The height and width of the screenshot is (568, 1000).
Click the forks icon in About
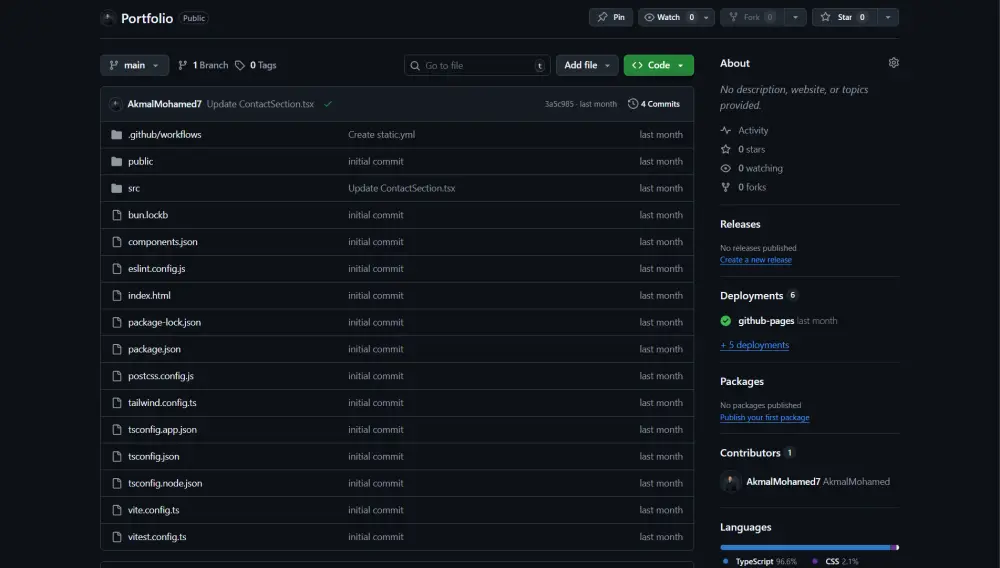point(726,187)
